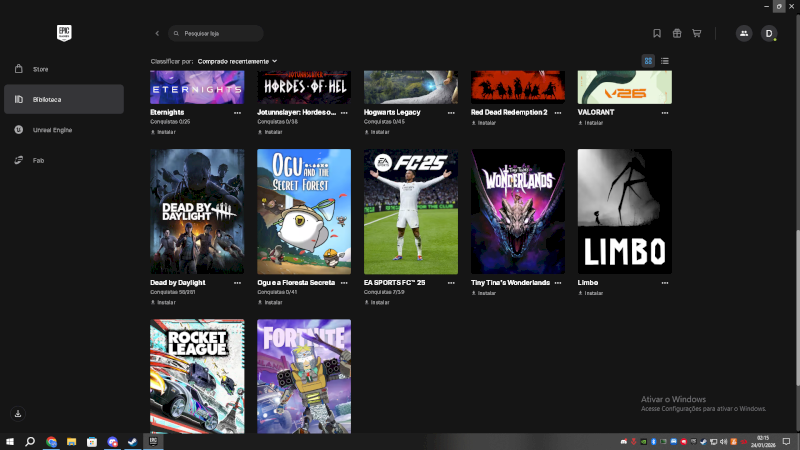The height and width of the screenshot is (450, 800).
Task: Open the wishlist bookmark icon
Action: pyautogui.click(x=656, y=33)
